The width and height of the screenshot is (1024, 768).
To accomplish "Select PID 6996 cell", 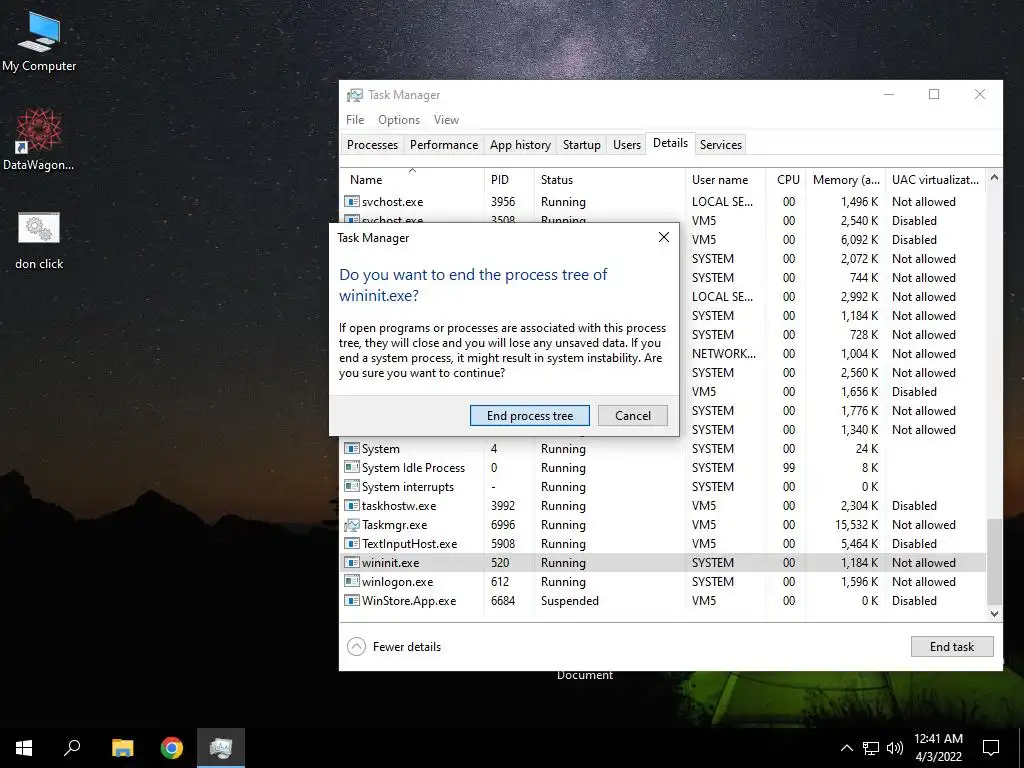I will pyautogui.click(x=503, y=524).
